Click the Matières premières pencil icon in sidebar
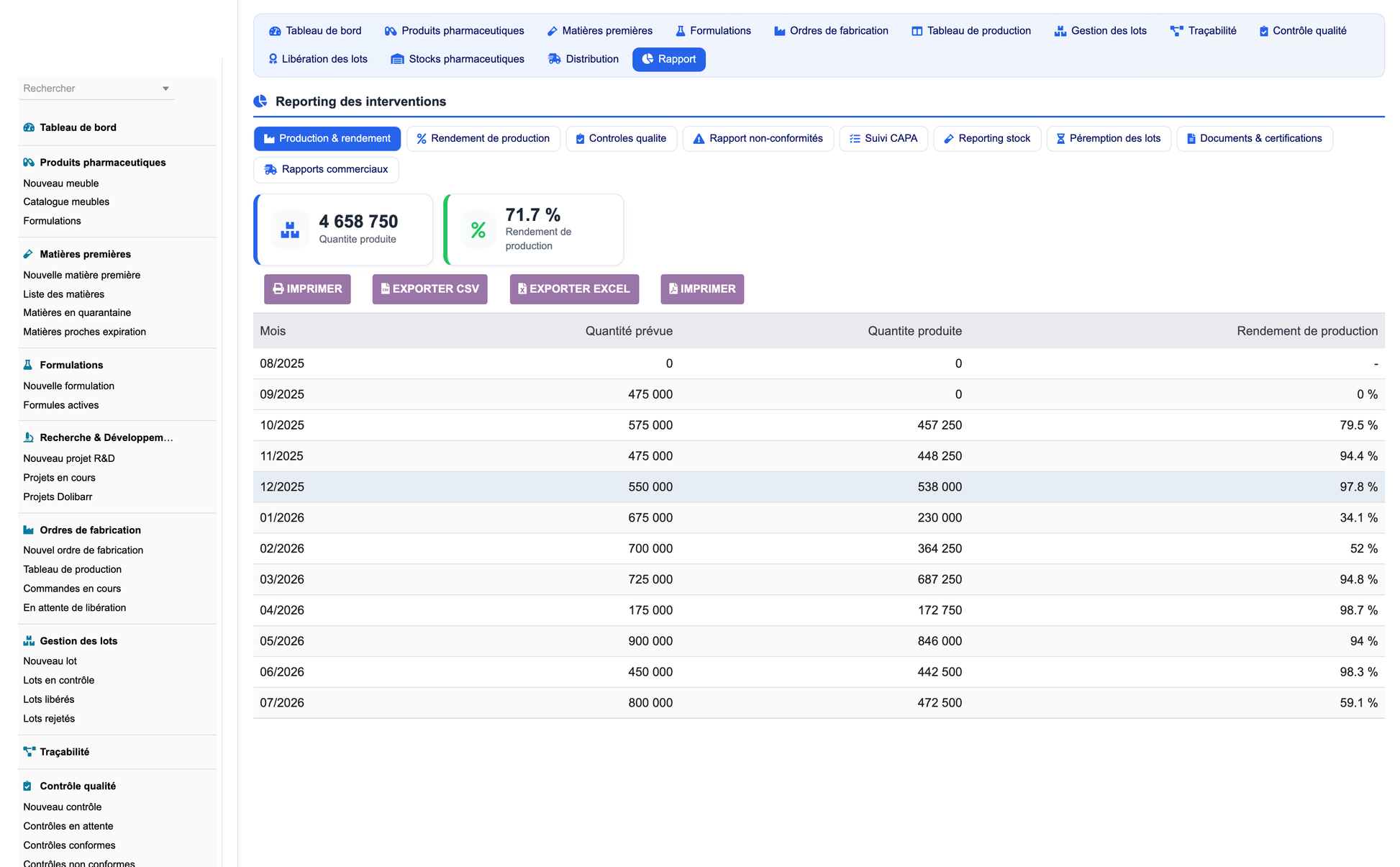The width and height of the screenshot is (1400, 867). (28, 254)
